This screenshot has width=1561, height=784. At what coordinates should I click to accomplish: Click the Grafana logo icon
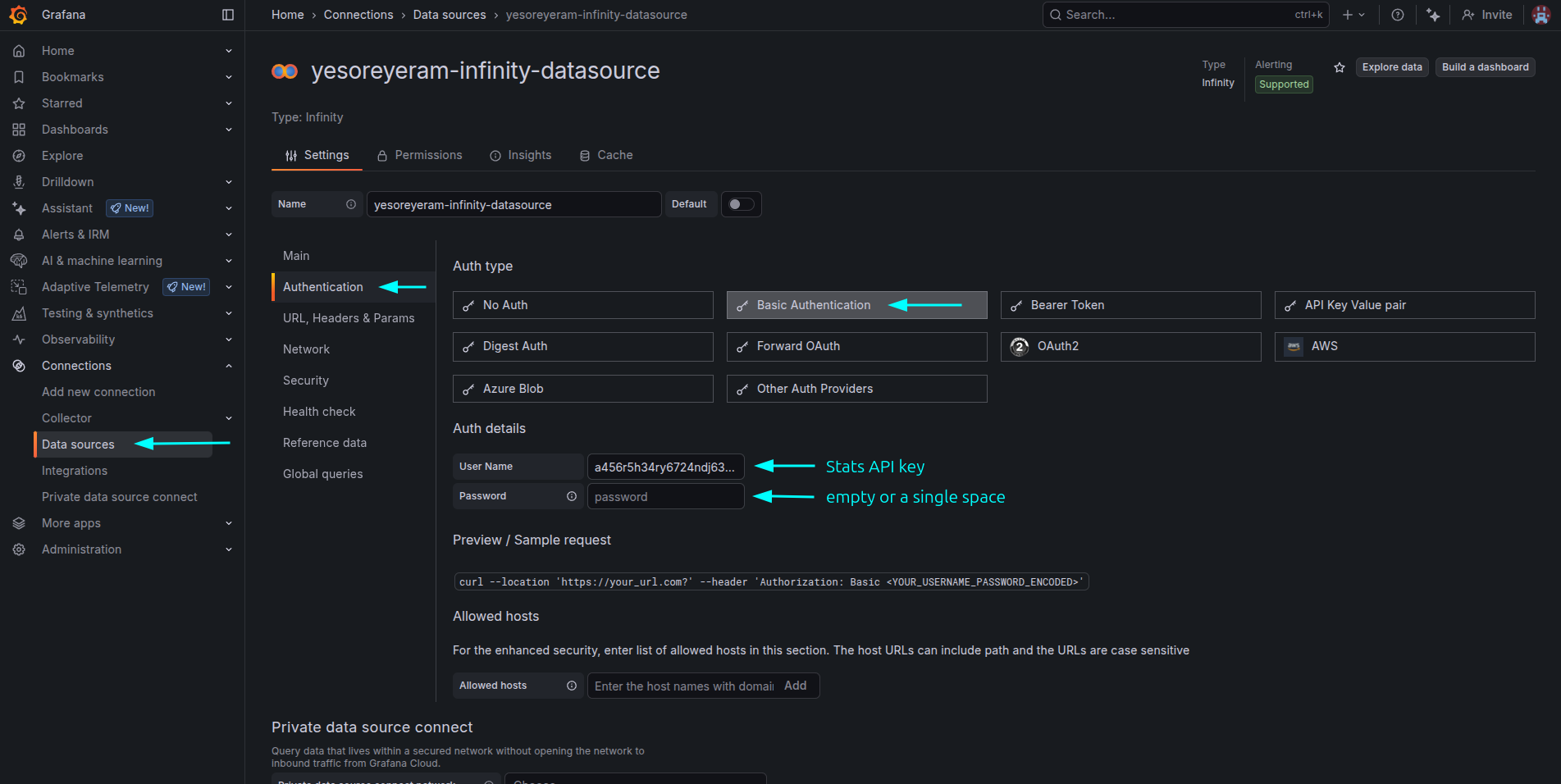coord(18,15)
